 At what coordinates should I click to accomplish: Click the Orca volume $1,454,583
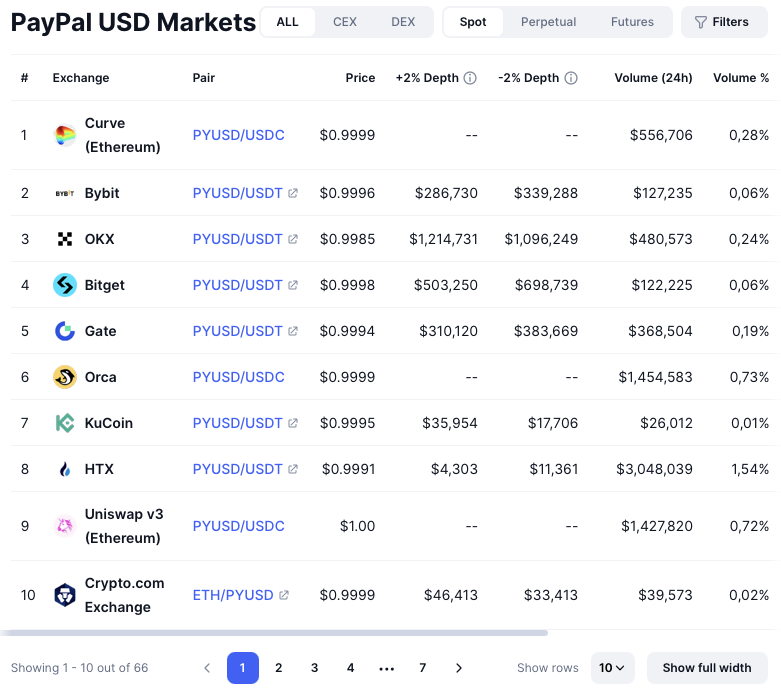655,377
